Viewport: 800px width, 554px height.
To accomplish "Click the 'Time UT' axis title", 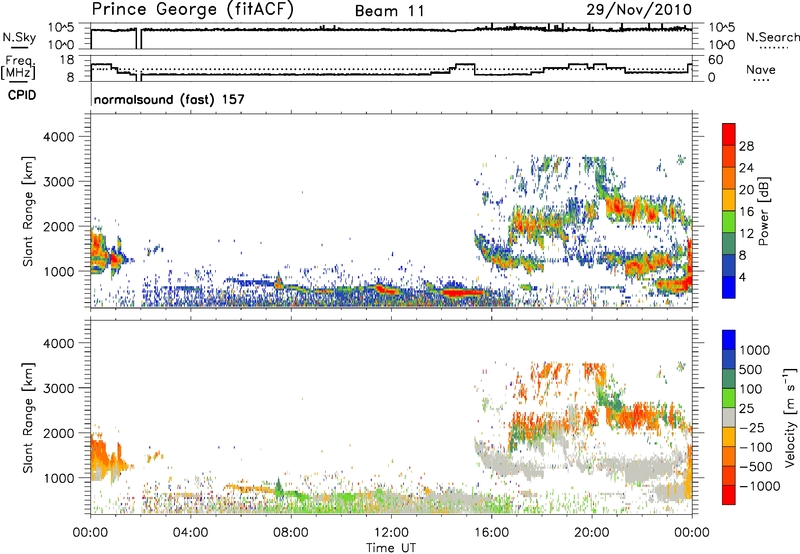I will (391, 548).
